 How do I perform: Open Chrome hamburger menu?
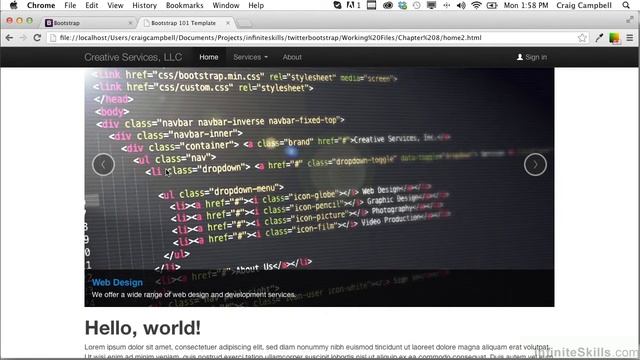click(630, 38)
